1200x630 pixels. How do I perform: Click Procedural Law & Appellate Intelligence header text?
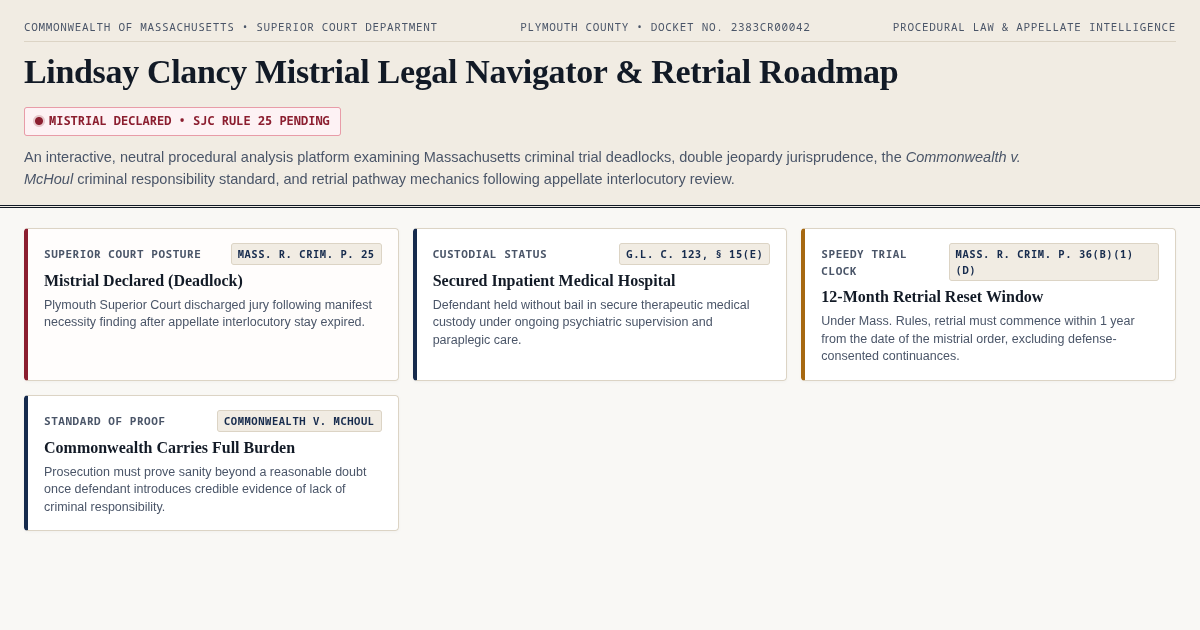(1034, 27)
